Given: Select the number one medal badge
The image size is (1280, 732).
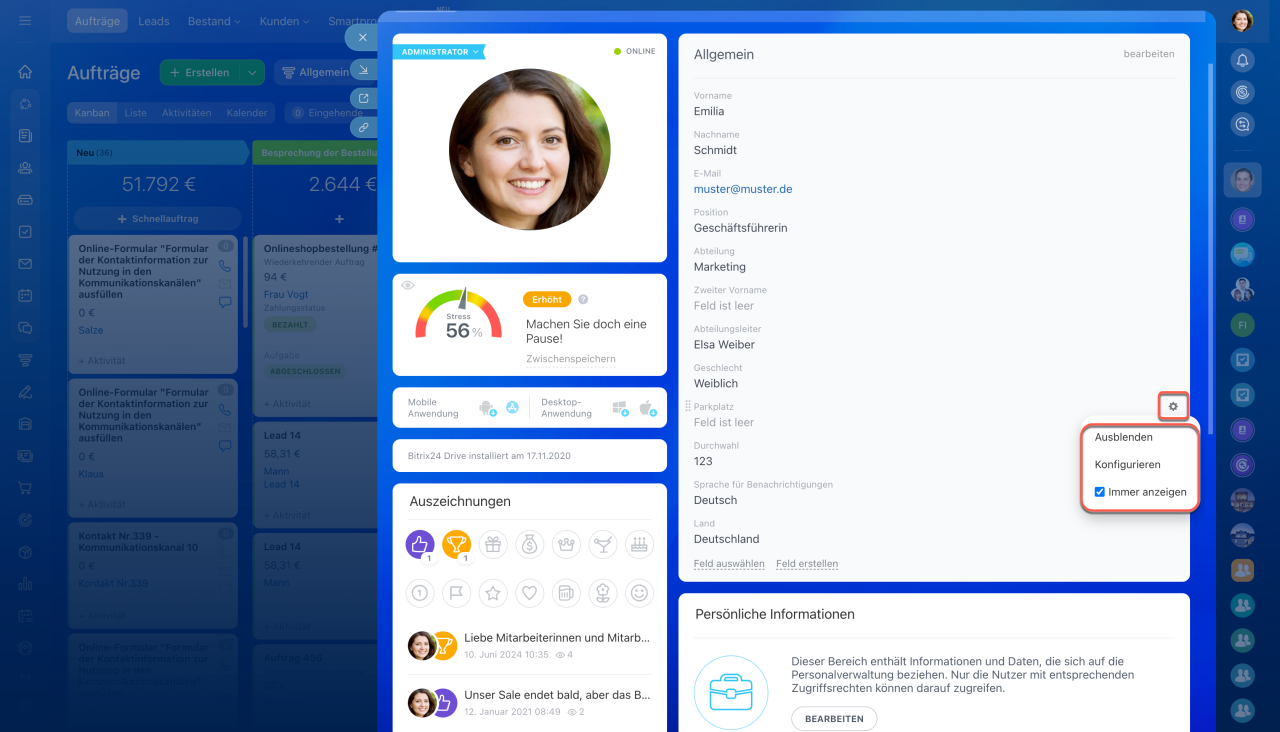Looking at the screenshot, I should pyautogui.click(x=420, y=593).
